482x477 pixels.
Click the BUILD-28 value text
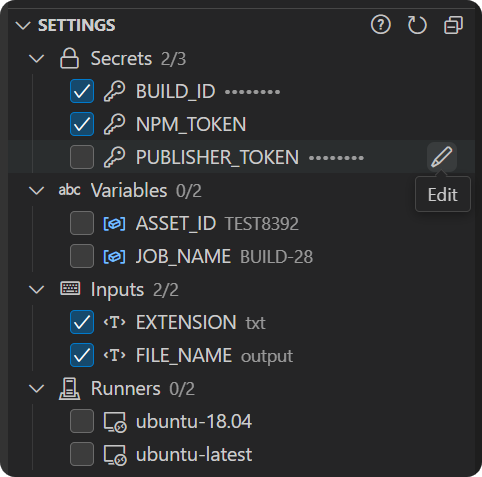tap(277, 257)
